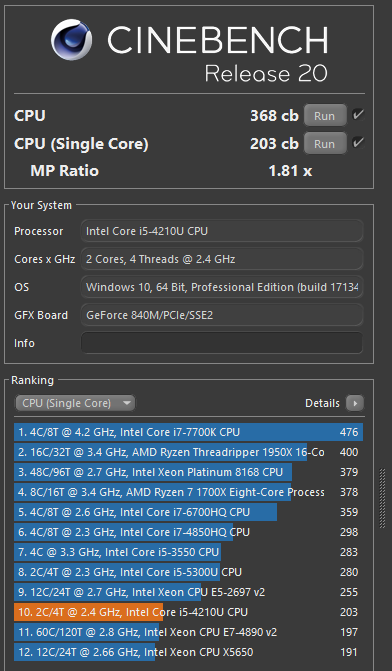Screen dimensions: 392x671
Task: Select ranking row Intel Core i5-5300U
Action: (x=189, y=572)
